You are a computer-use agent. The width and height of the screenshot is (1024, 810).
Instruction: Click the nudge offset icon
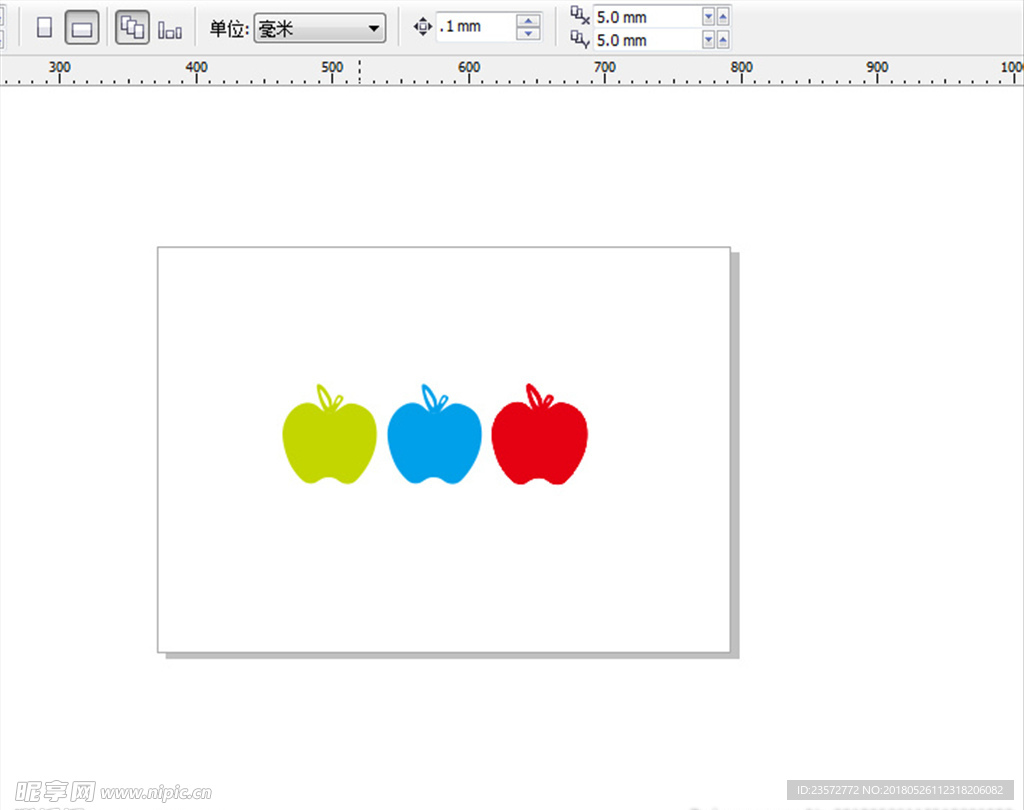tap(423, 27)
